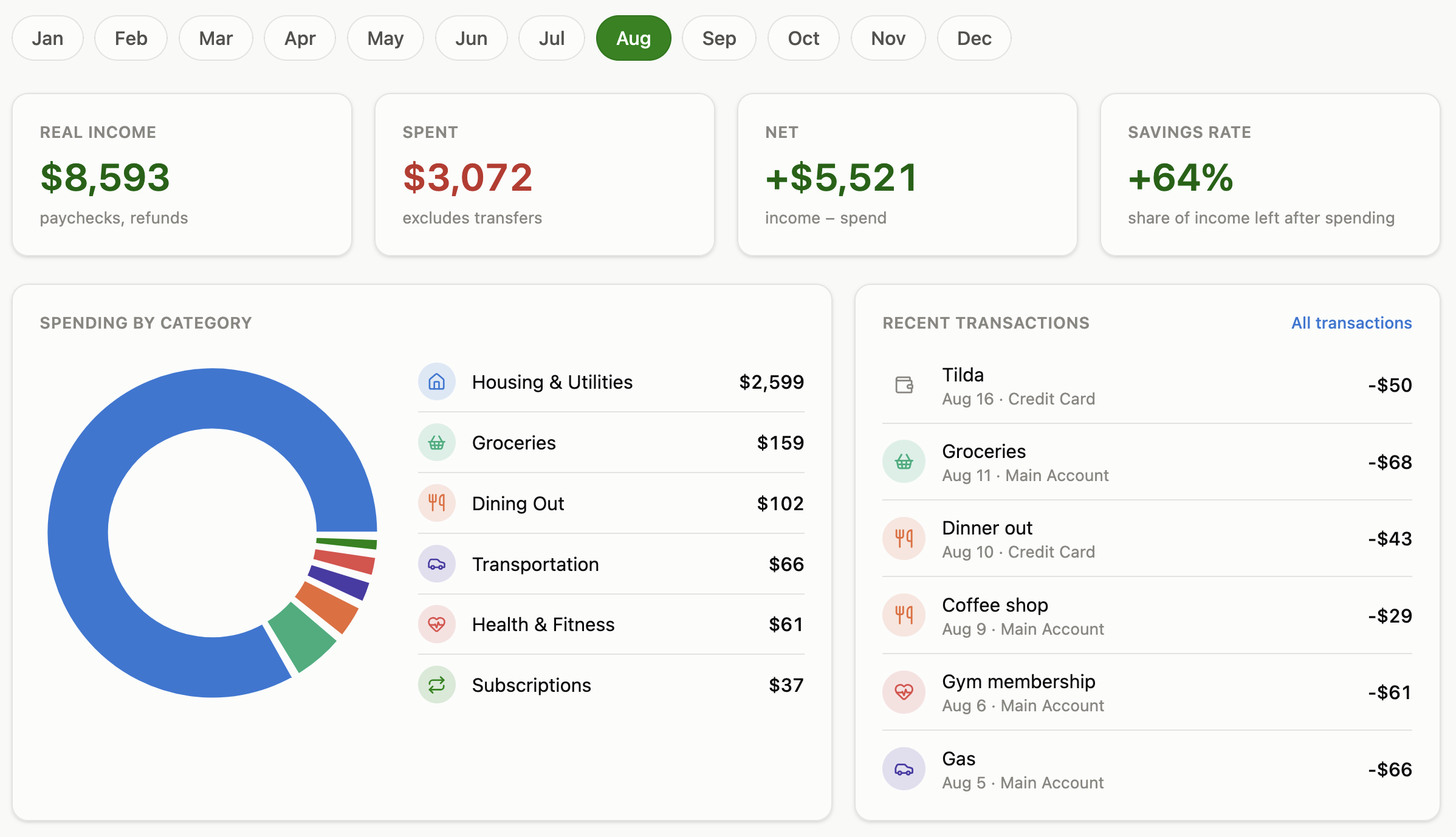
Task: Open the All transactions link
Action: tap(1351, 323)
